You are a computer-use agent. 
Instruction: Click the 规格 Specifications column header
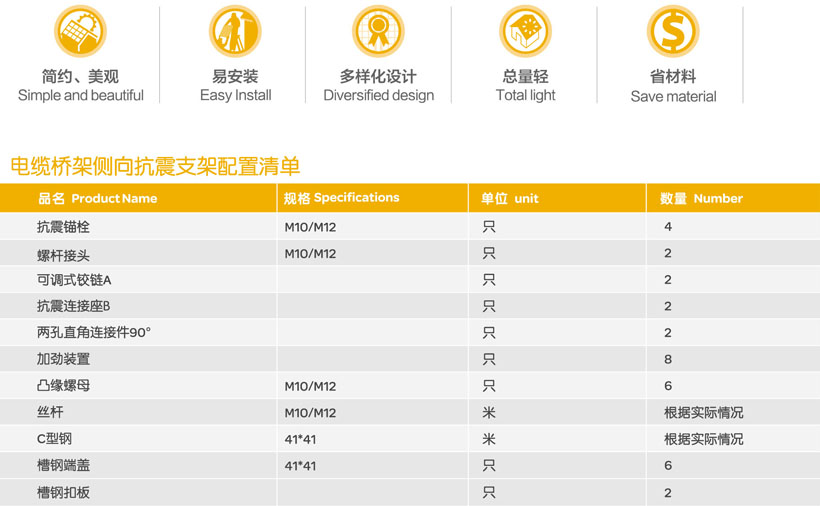(341, 198)
